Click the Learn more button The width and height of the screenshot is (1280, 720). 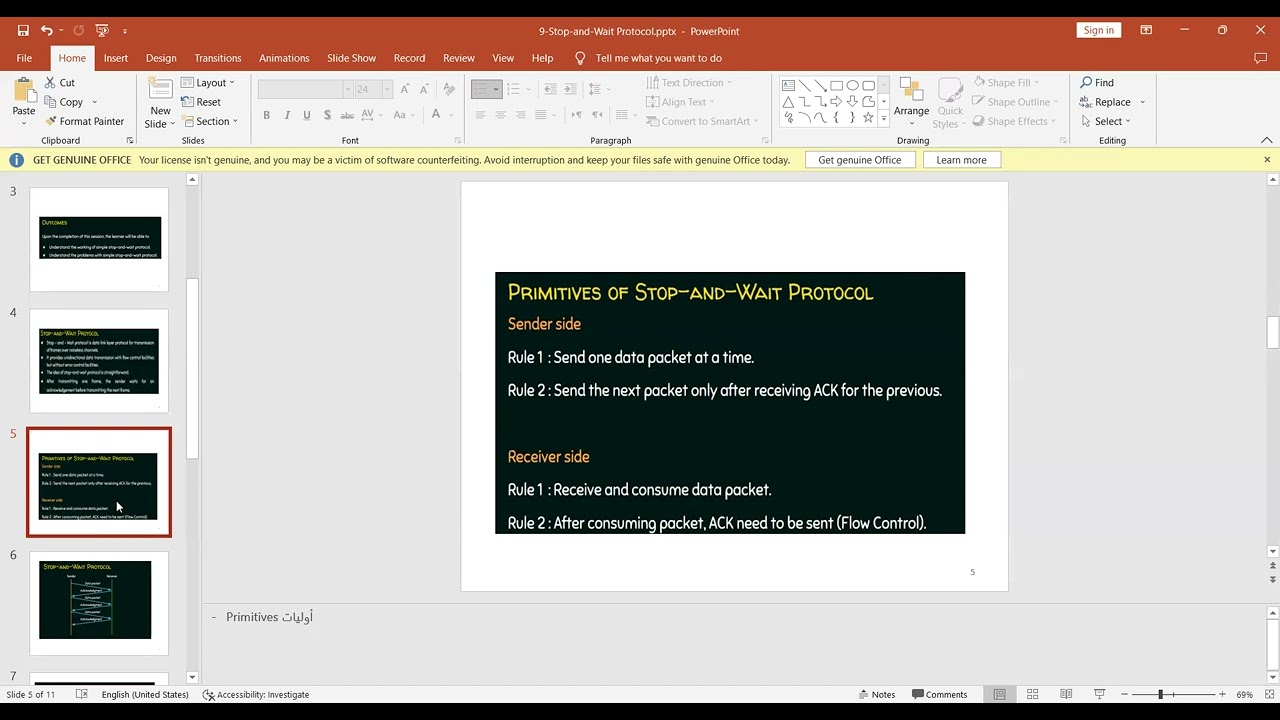(x=961, y=160)
